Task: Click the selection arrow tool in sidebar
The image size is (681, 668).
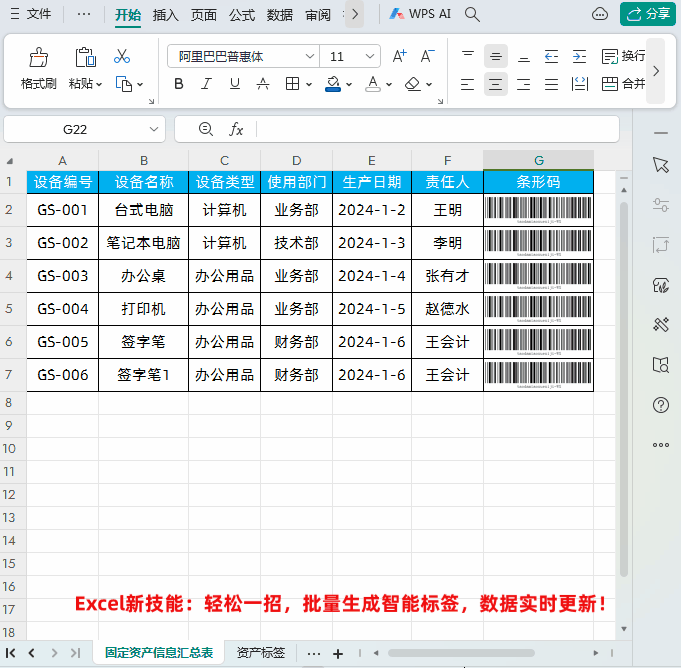Action: point(661,165)
